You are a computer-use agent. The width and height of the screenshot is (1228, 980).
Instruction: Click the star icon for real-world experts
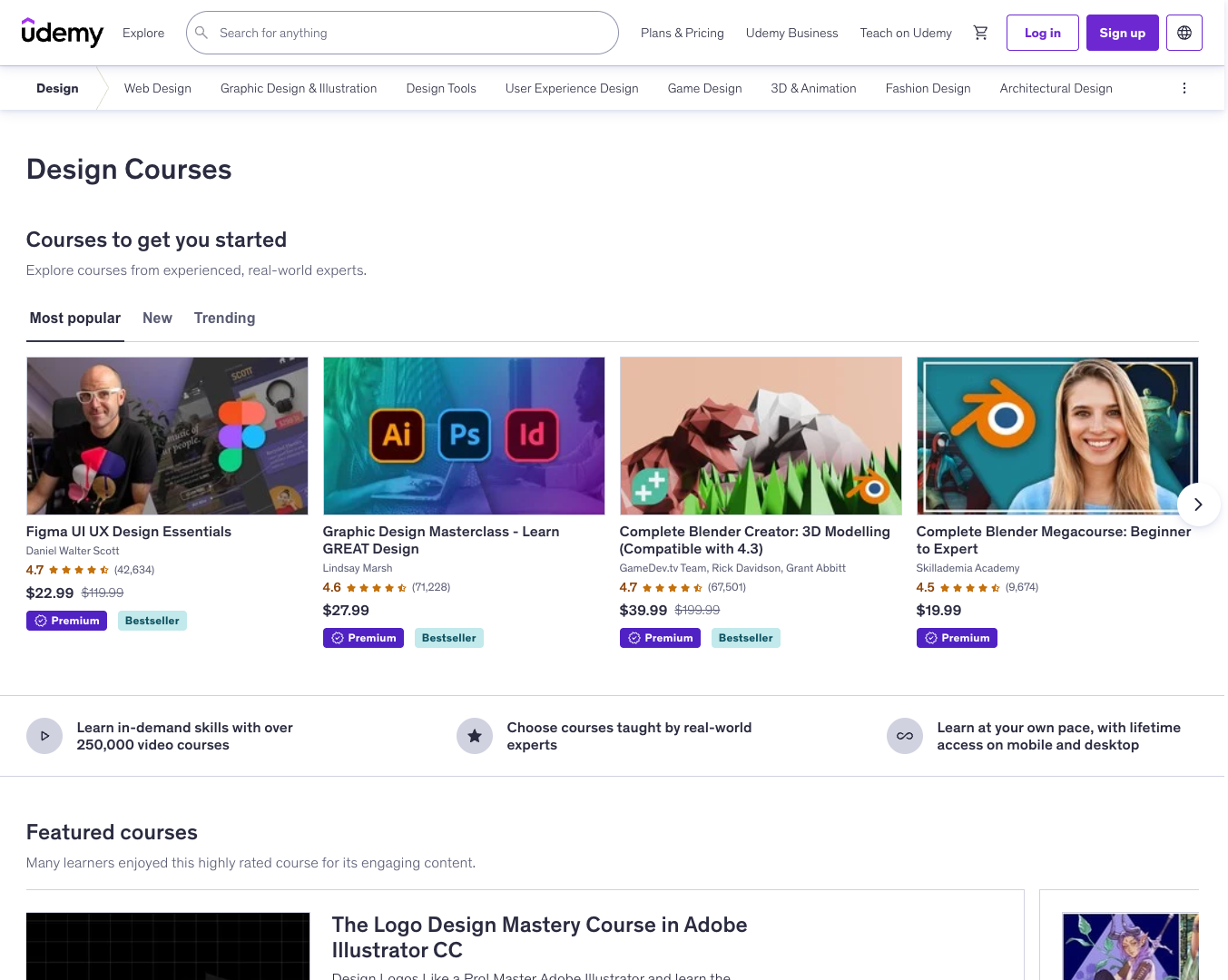pyautogui.click(x=475, y=736)
